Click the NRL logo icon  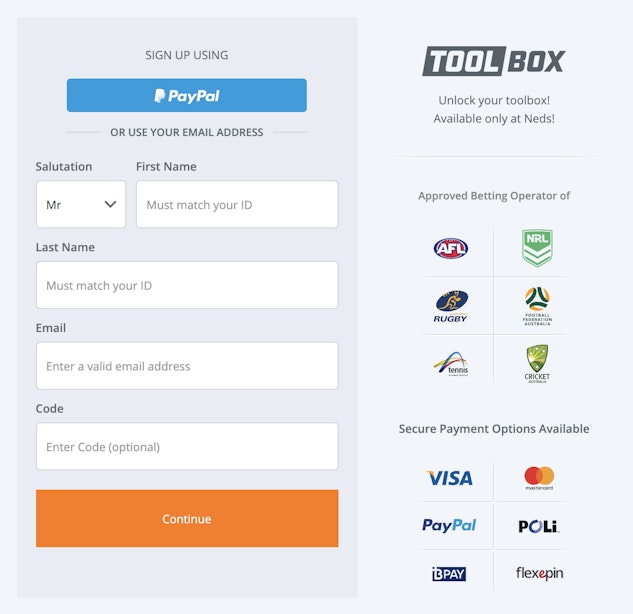(x=537, y=248)
